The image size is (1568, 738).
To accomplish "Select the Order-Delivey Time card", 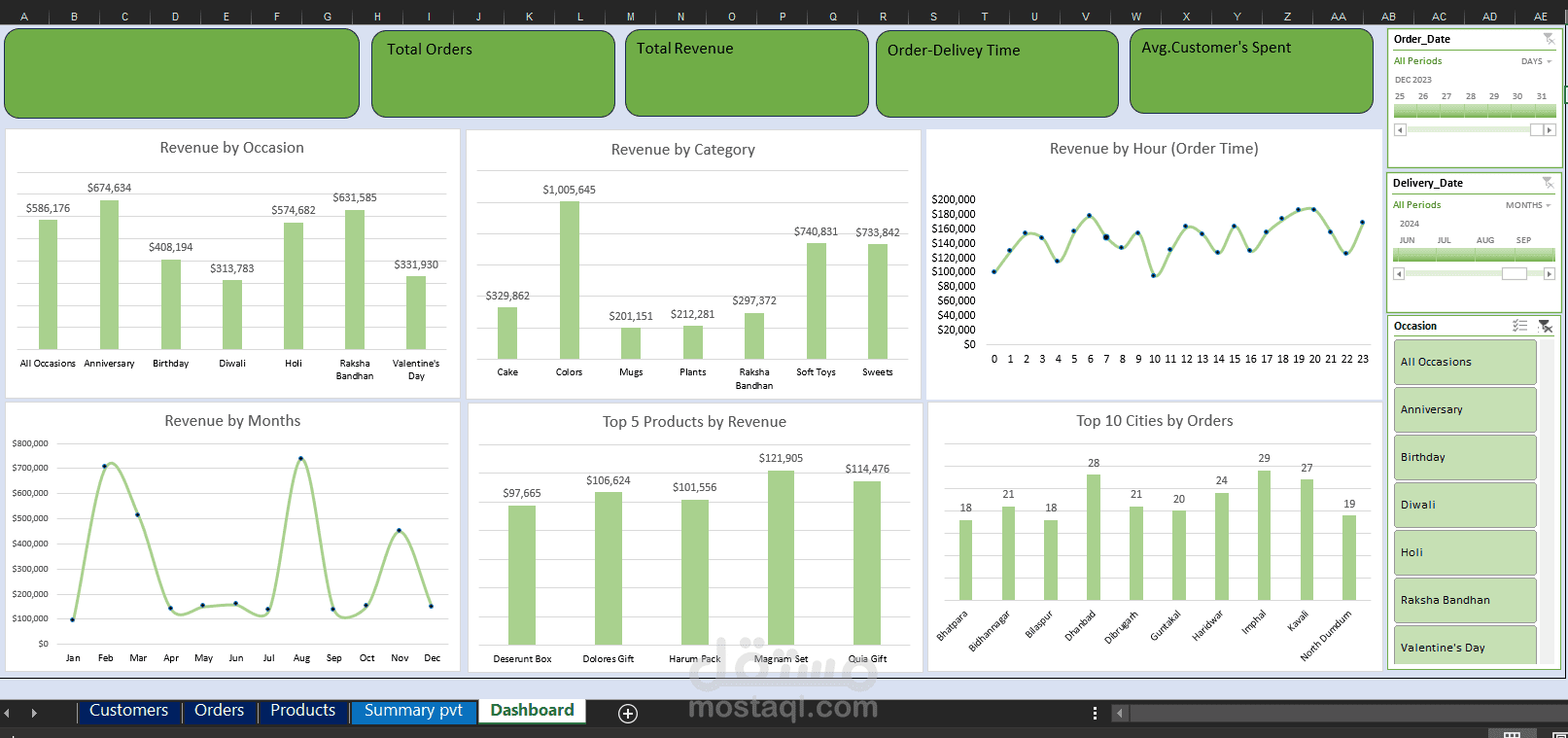I will (x=997, y=73).
